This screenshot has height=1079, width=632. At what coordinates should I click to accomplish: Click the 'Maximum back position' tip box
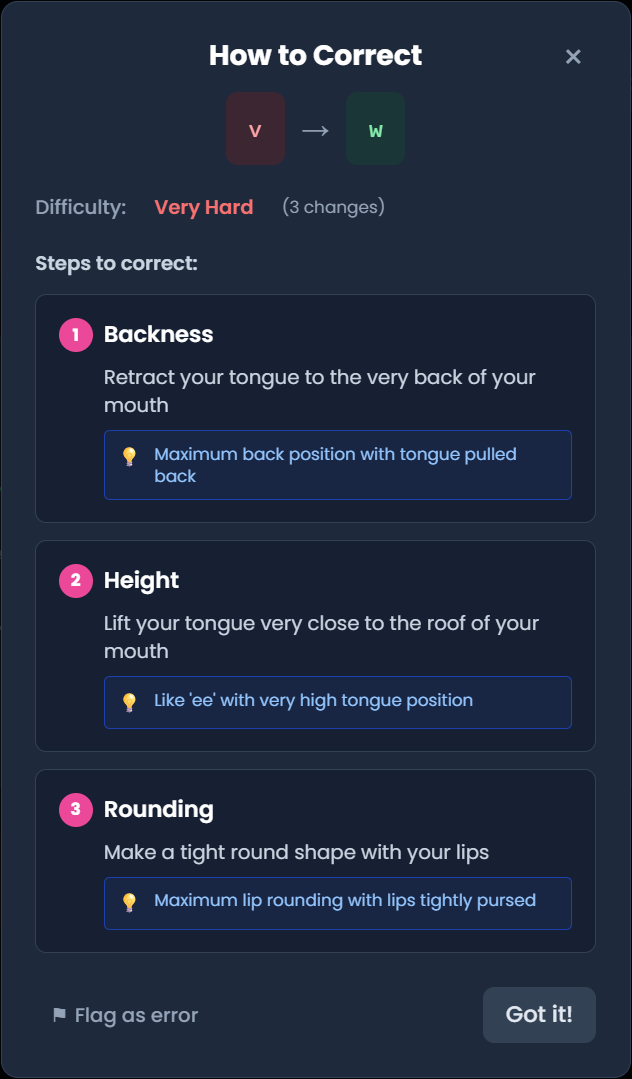[338, 465]
